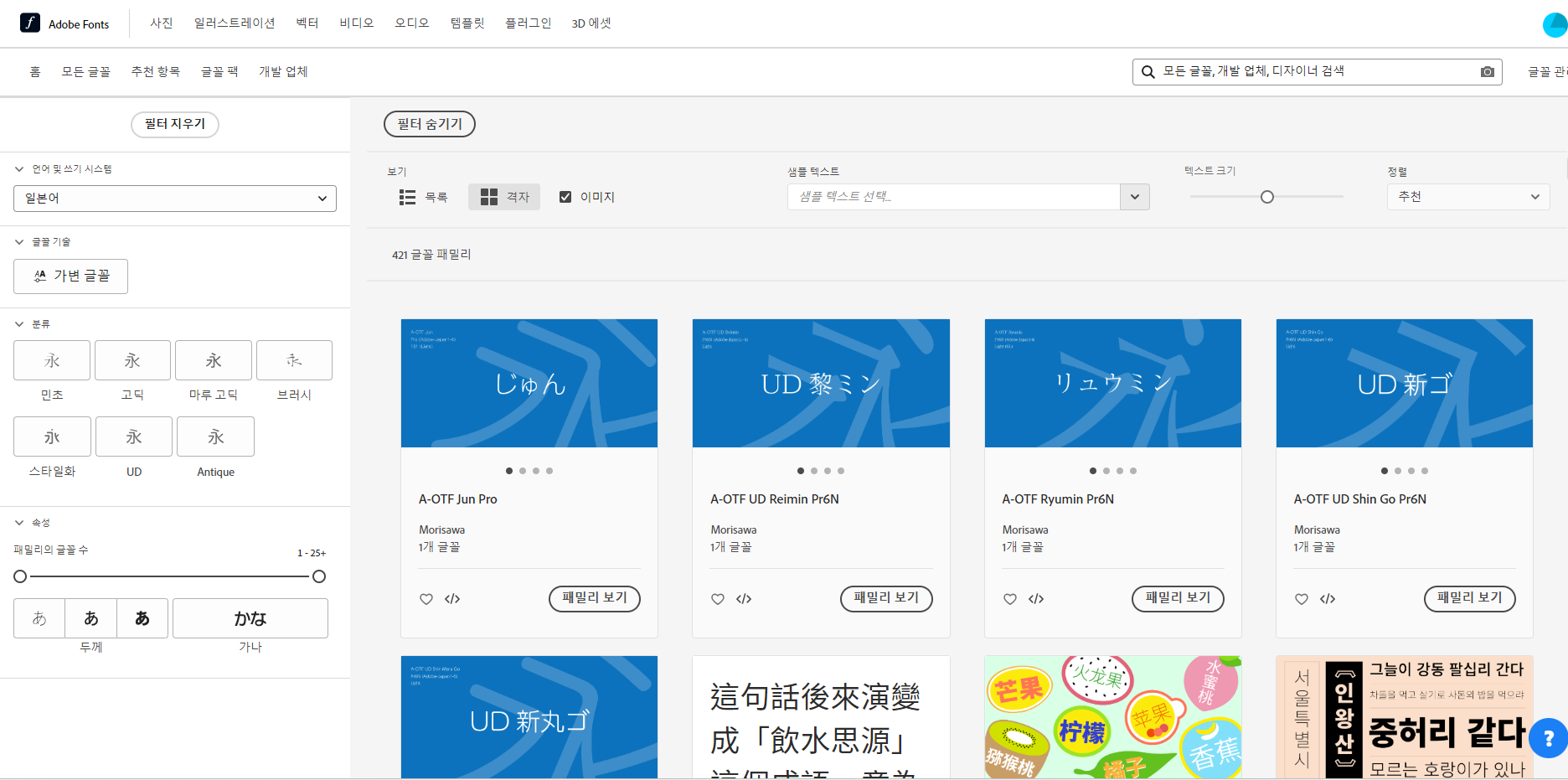Screen dimensions: 1568x780
Task: Switch to the 목록 (list) view
Action: (x=424, y=196)
